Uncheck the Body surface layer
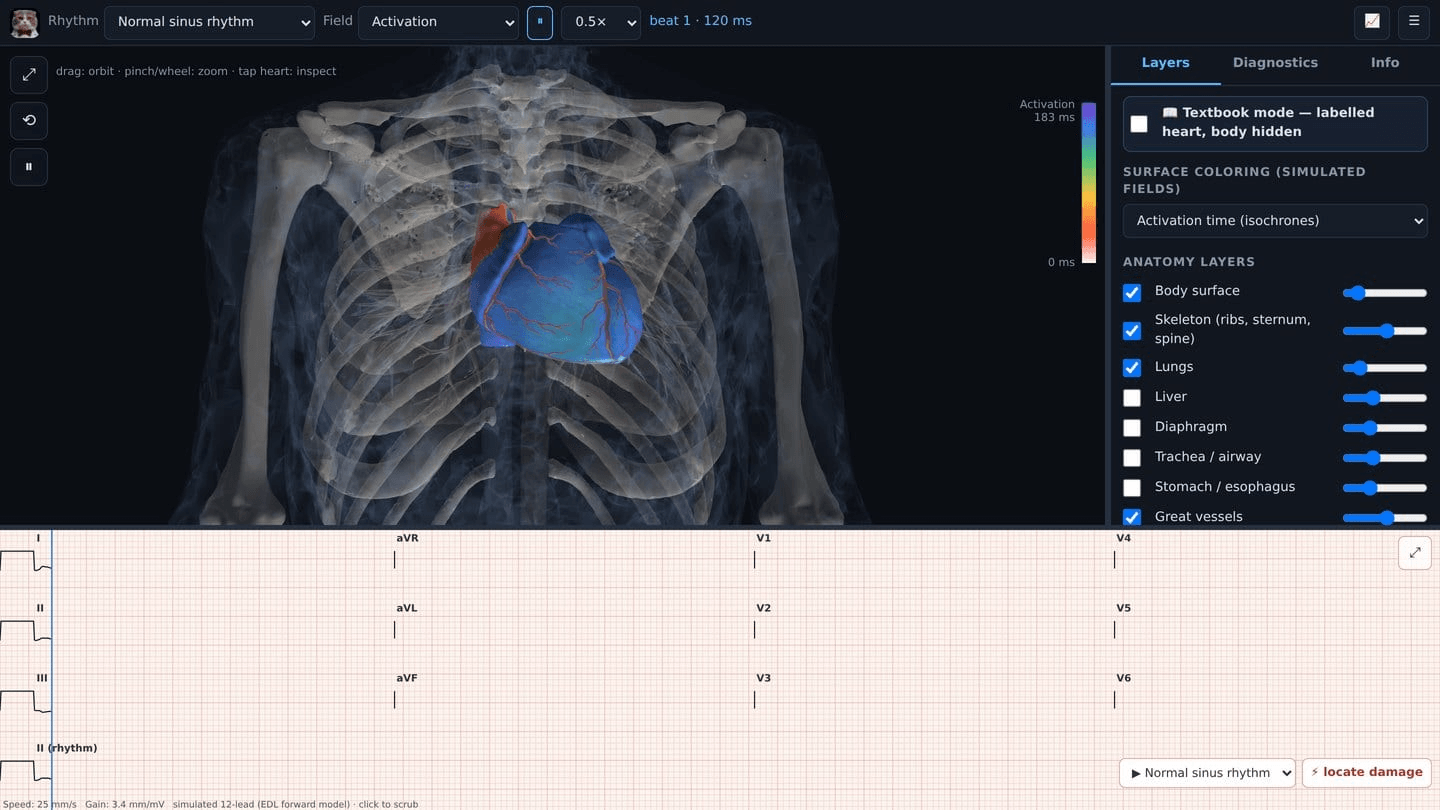This screenshot has width=1440, height=810. (1132, 292)
